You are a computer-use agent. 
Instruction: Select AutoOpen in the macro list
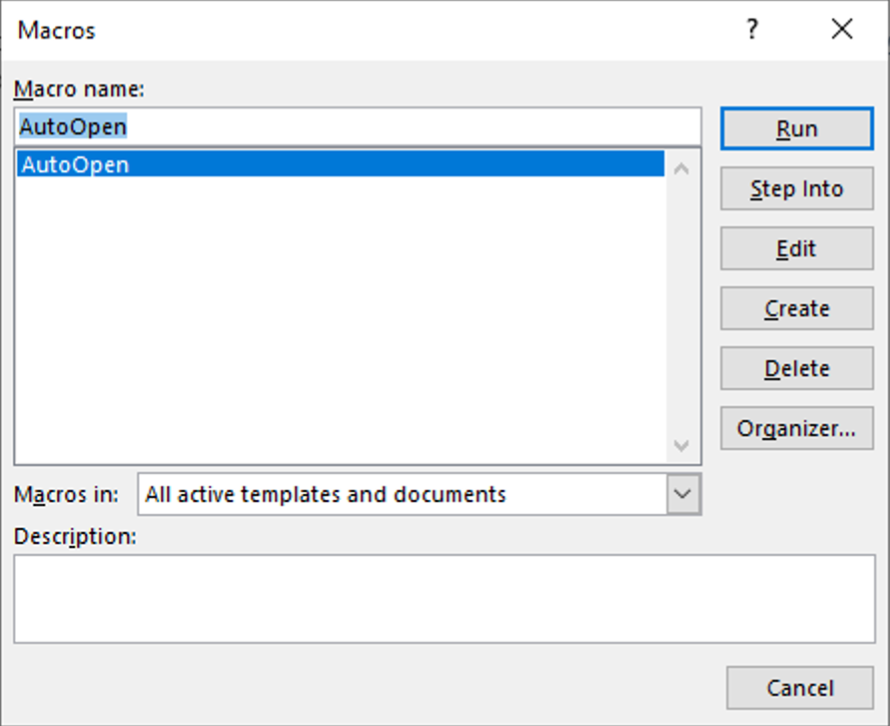click(341, 164)
